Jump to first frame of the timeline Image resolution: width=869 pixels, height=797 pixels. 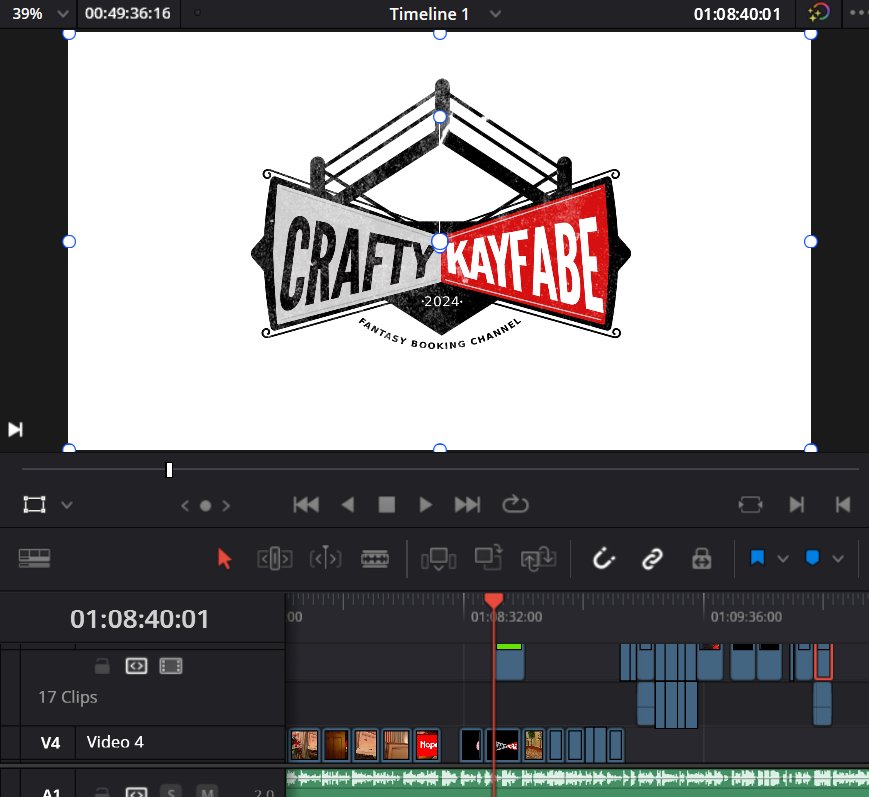[x=306, y=505]
